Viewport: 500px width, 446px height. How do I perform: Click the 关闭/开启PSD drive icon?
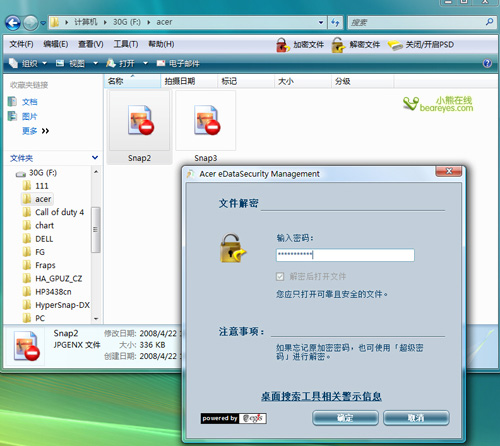point(395,45)
